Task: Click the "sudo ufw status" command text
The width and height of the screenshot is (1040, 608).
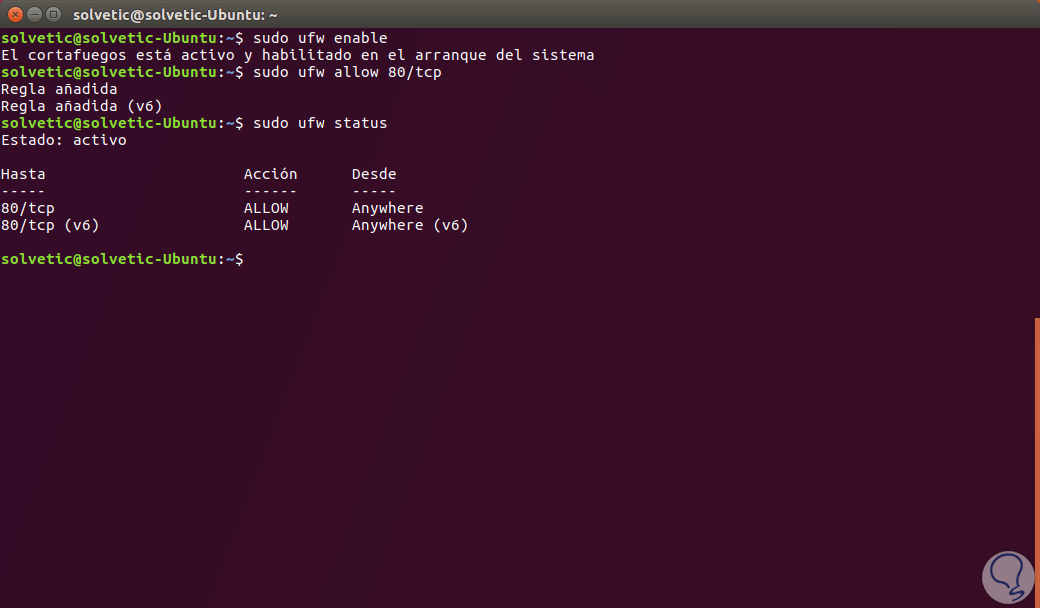Action: 320,123
